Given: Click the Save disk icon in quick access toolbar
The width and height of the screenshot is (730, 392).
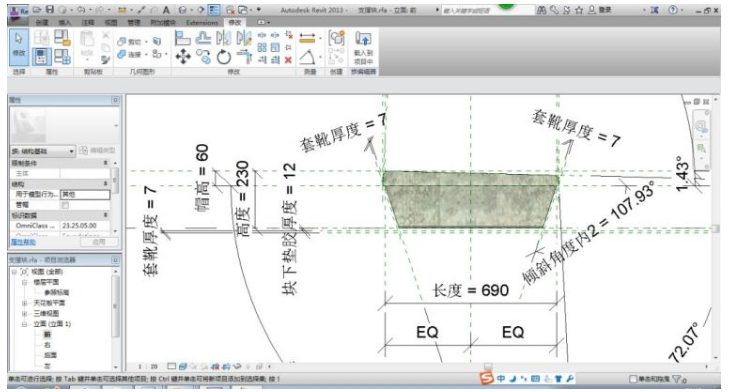Looking at the screenshot, I should point(50,10).
